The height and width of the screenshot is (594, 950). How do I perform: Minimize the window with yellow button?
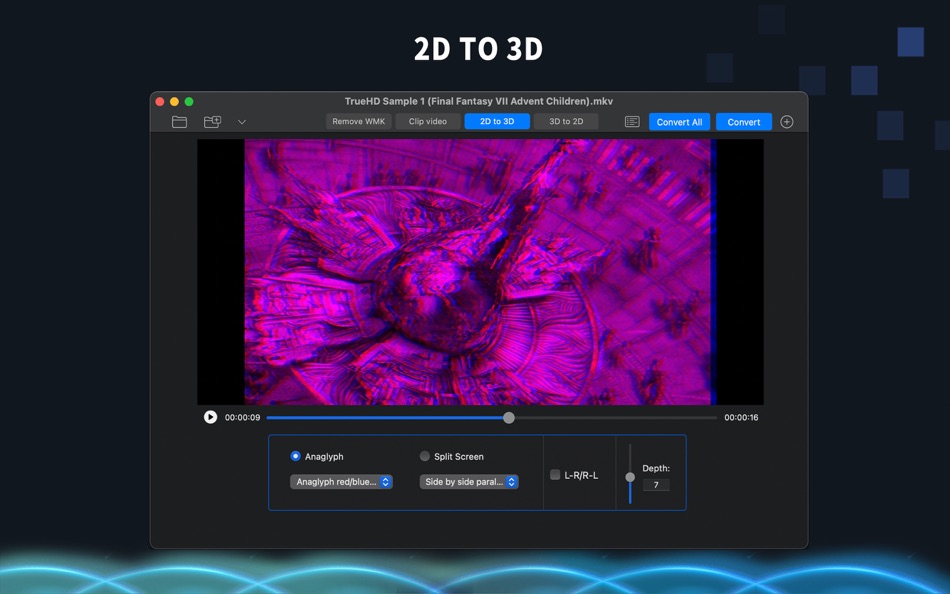174,102
